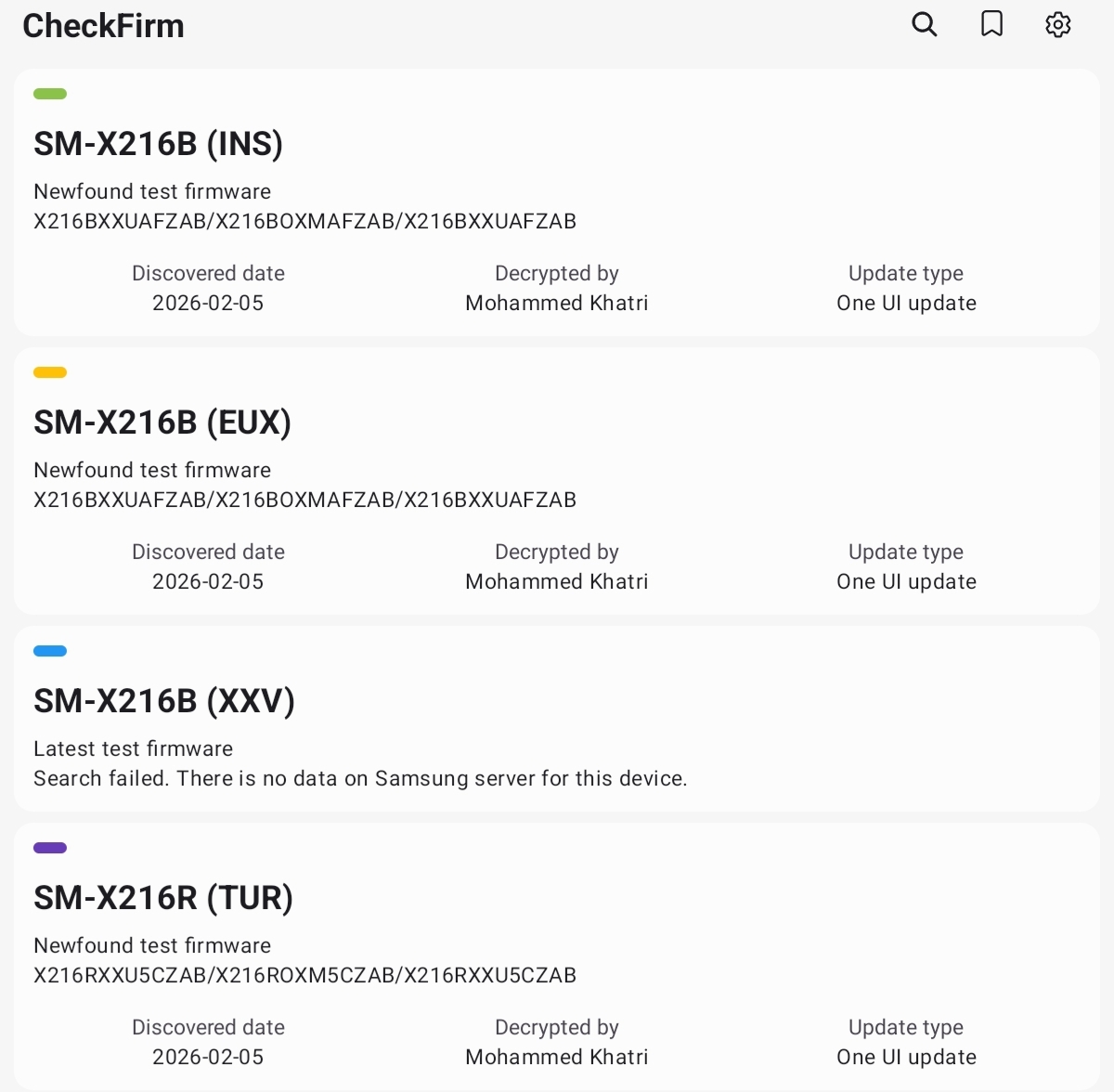Viewport: 1114px width, 1092px height.
Task: Select the EUX firmware version string
Action: tap(304, 500)
